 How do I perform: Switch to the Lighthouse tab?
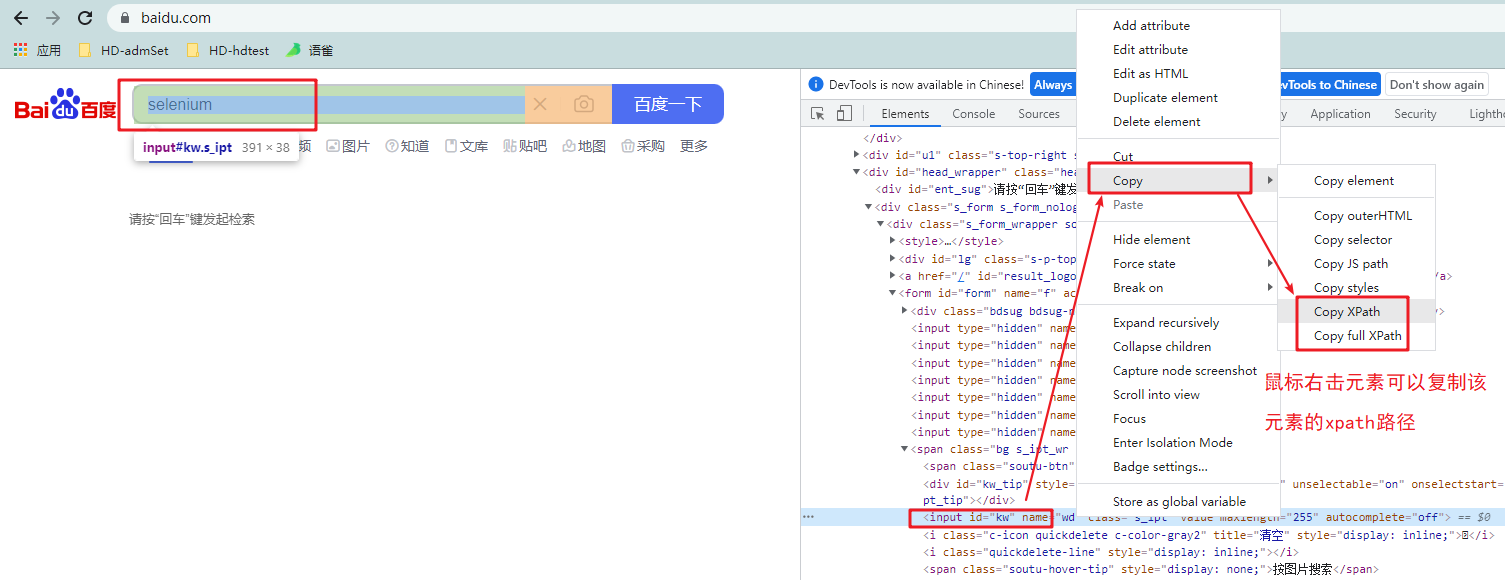click(1486, 114)
